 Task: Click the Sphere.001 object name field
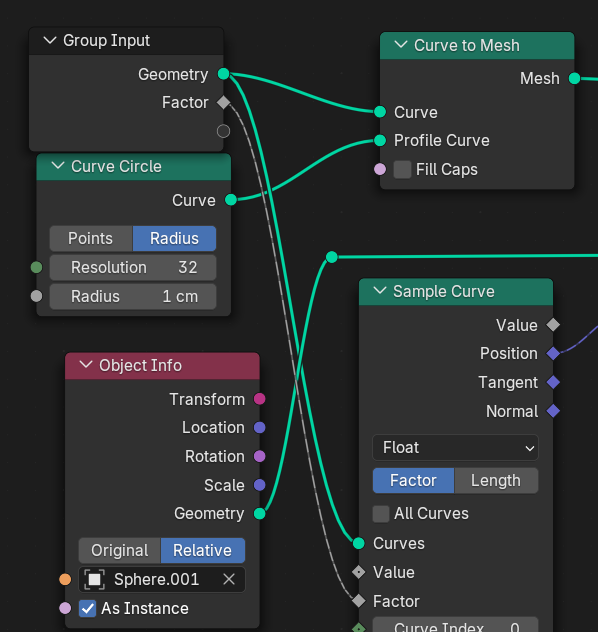point(157,579)
